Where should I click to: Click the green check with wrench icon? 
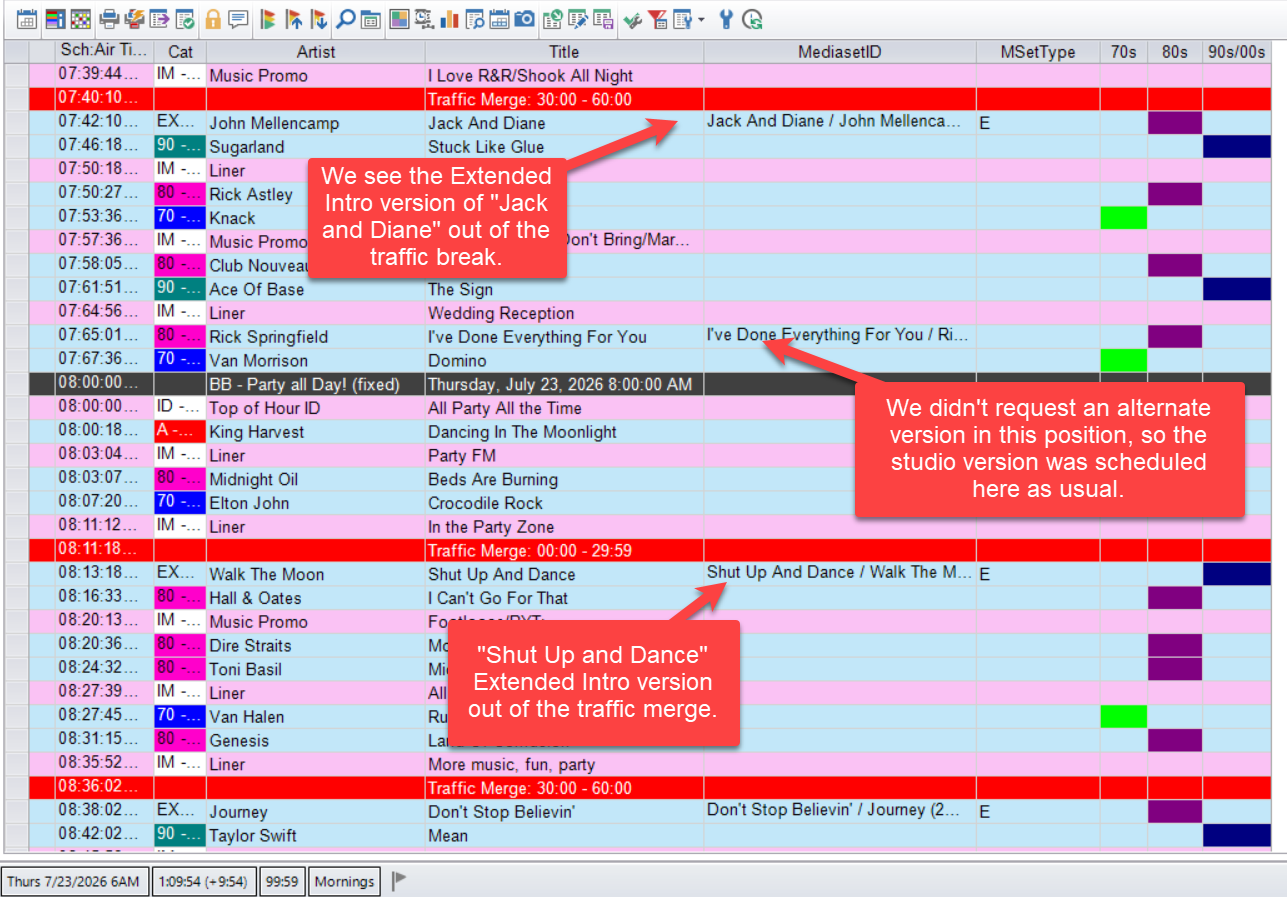(632, 19)
